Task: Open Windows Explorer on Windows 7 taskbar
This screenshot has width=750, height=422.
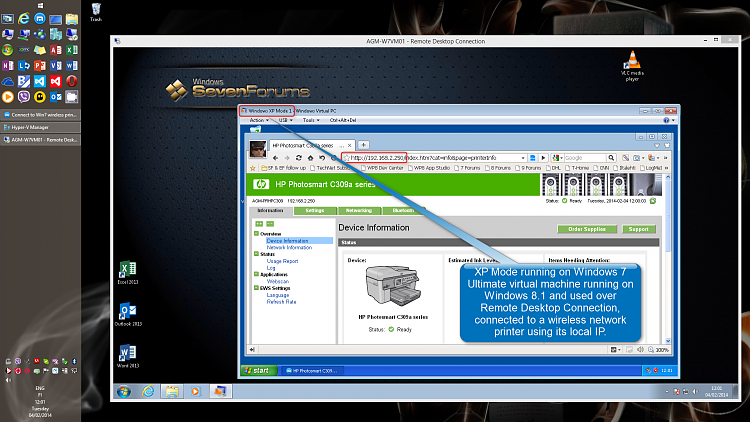Action: pos(172,391)
